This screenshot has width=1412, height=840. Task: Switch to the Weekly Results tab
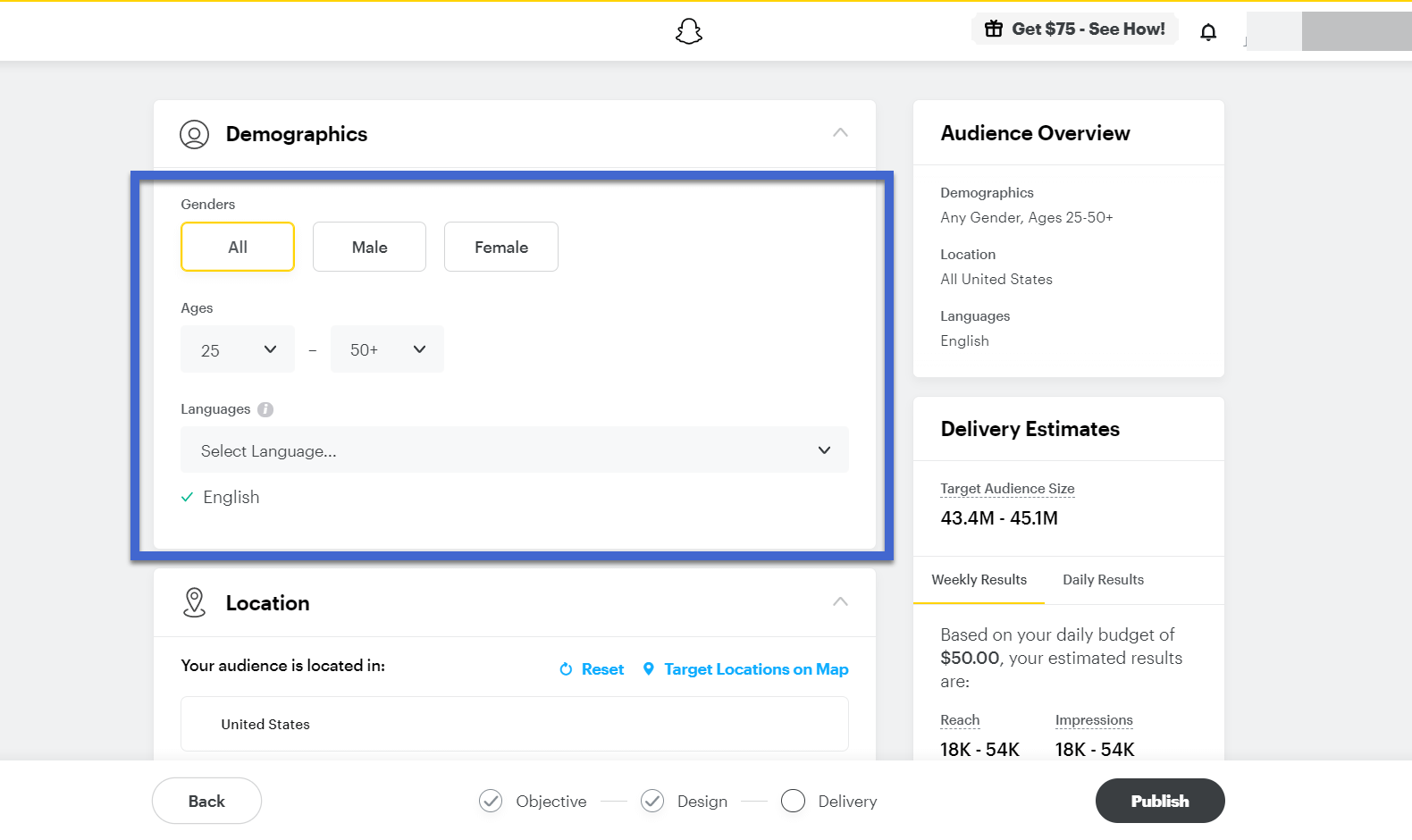tap(979, 580)
